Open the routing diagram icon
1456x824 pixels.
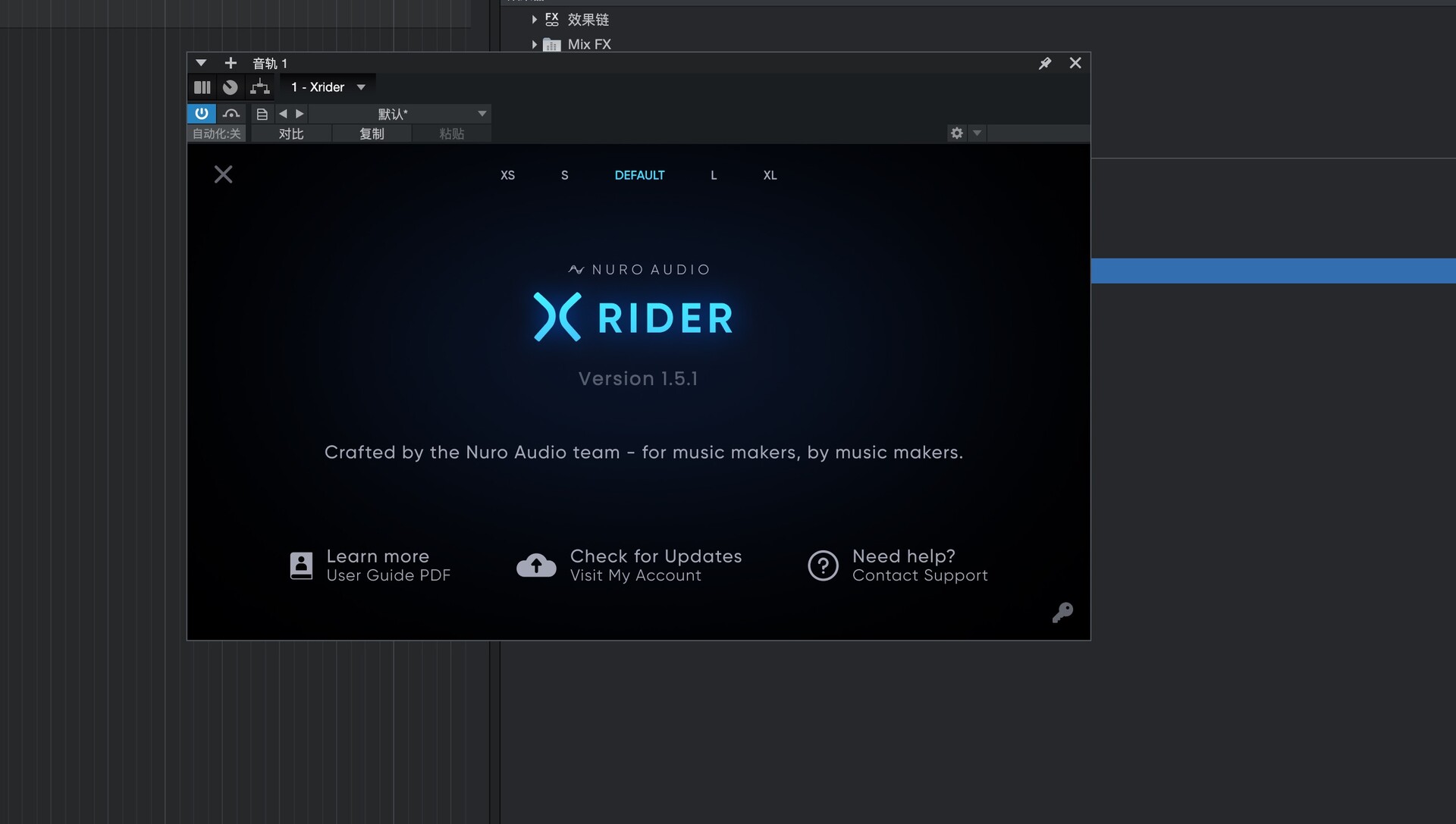[x=260, y=87]
